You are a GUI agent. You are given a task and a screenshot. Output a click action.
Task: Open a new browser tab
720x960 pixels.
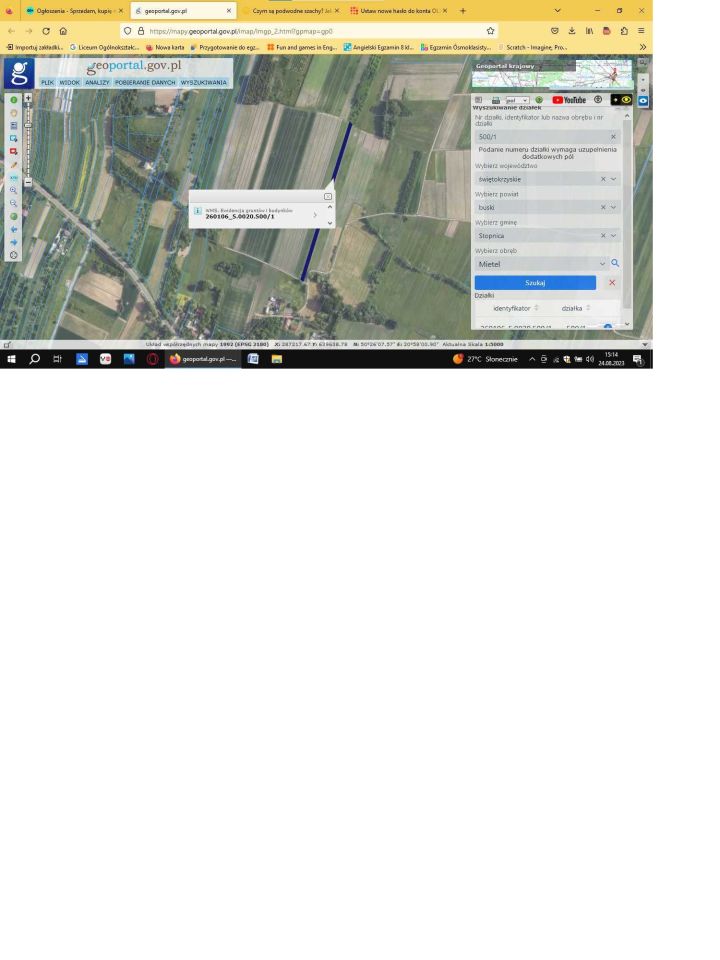[x=463, y=10]
